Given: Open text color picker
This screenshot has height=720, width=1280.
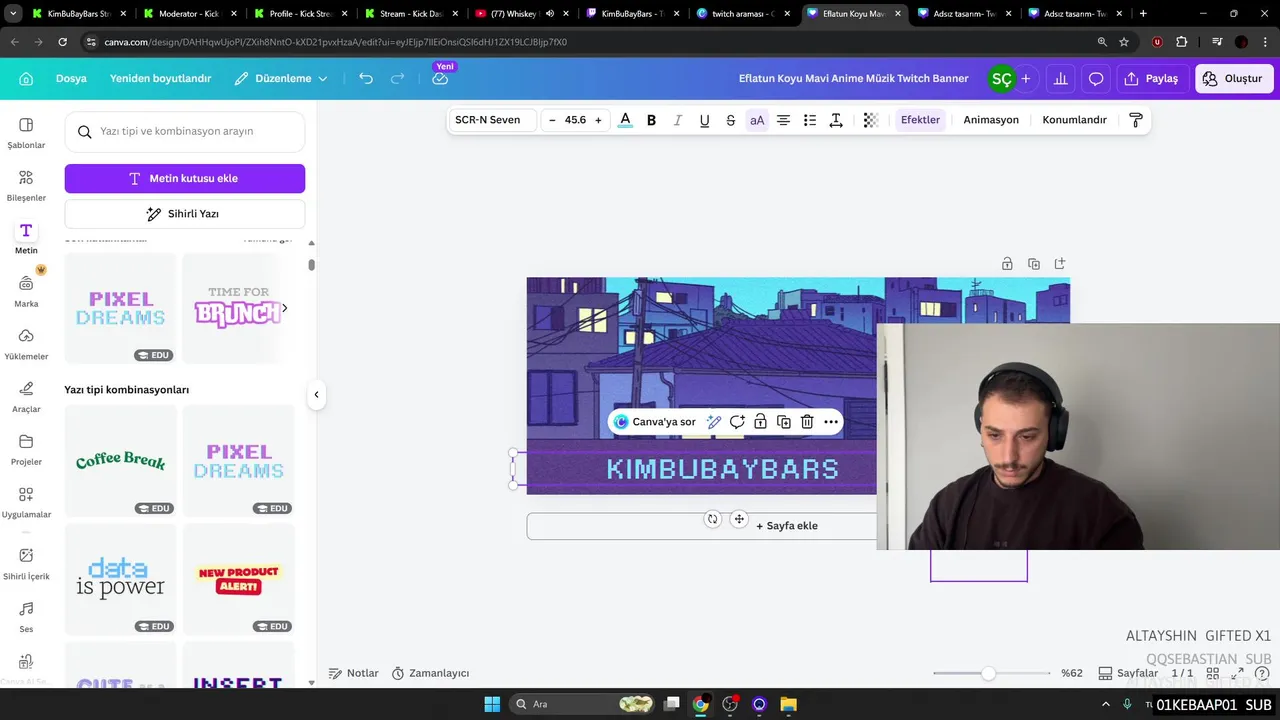Looking at the screenshot, I should tap(625, 120).
